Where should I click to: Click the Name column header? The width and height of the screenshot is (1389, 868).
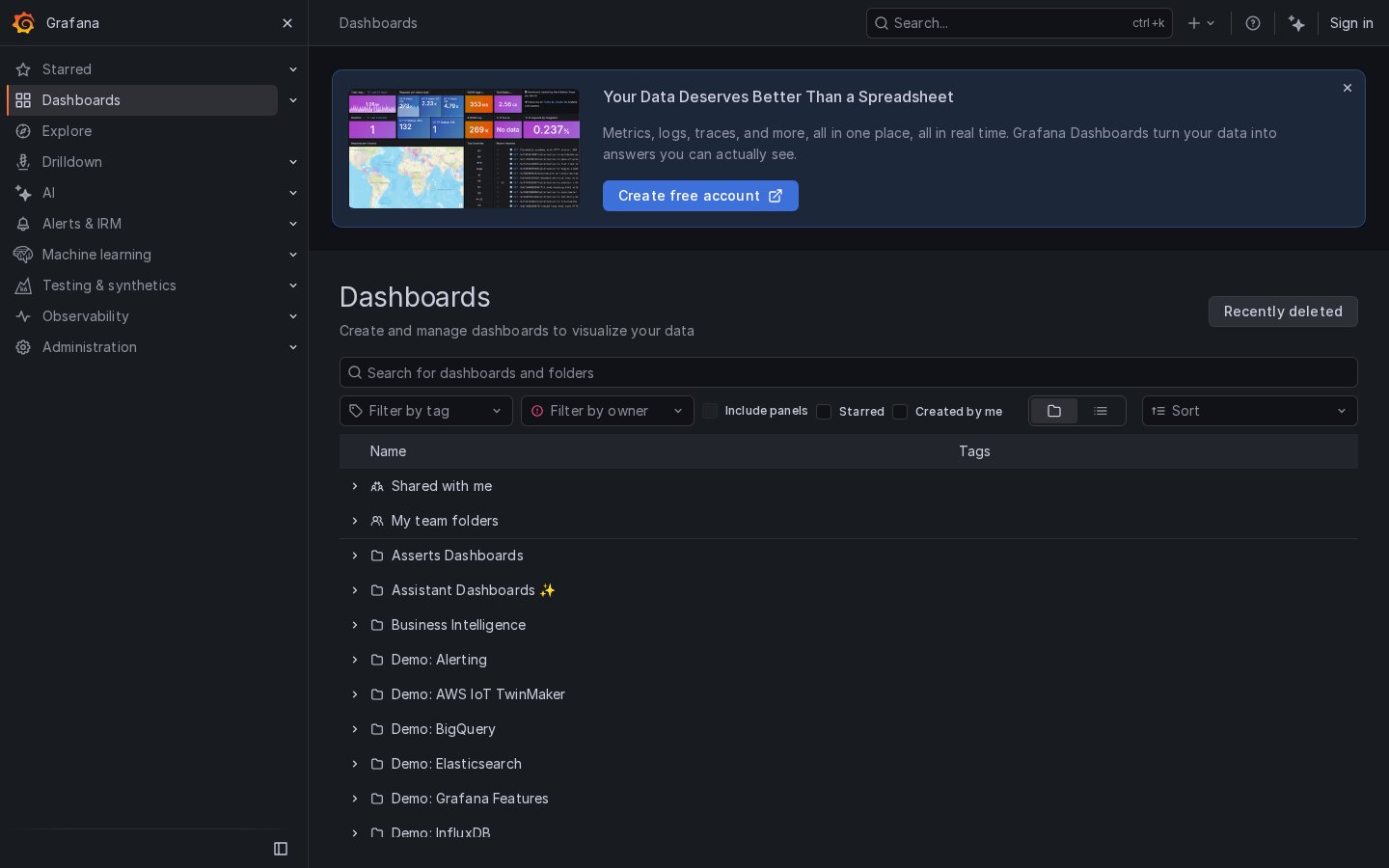pyautogui.click(x=388, y=451)
